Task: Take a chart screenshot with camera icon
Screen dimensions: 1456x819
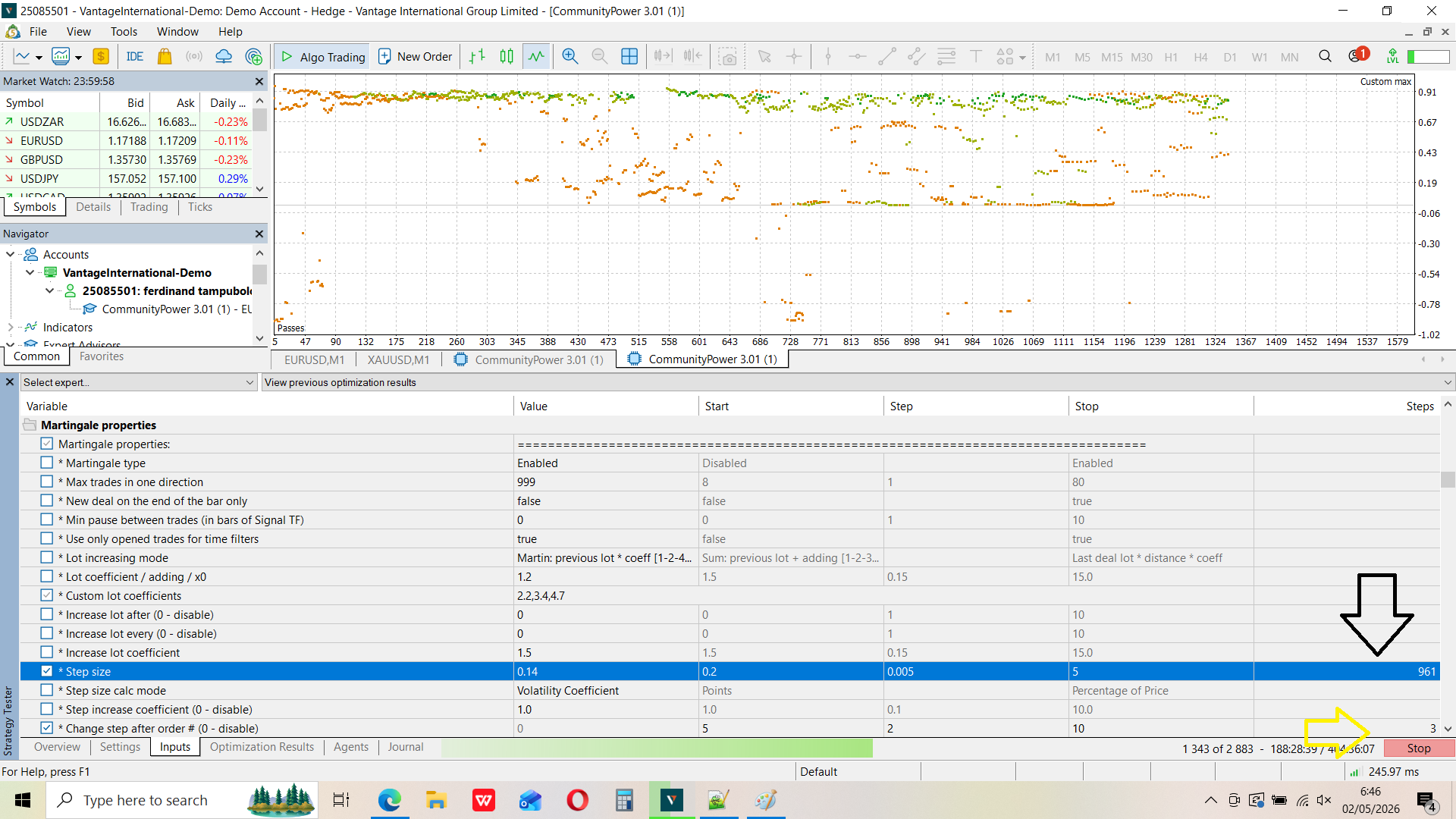Action: (728, 57)
